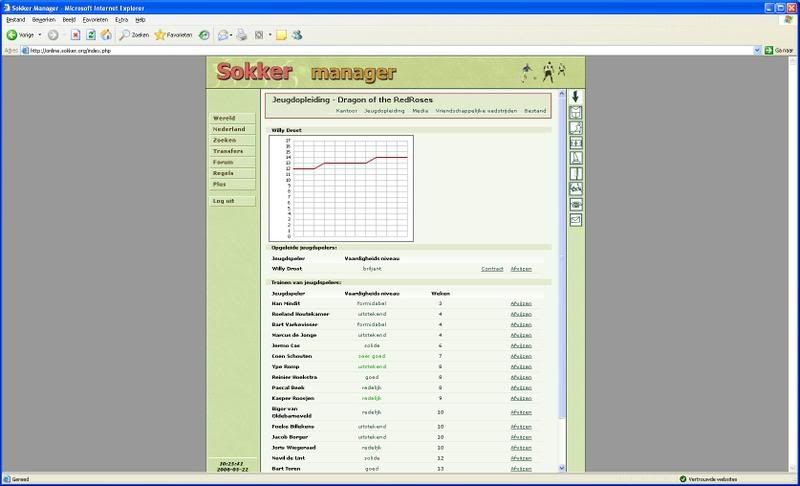Open the split-panel icon in right sidebar
The height and width of the screenshot is (486, 800).
click(576, 173)
